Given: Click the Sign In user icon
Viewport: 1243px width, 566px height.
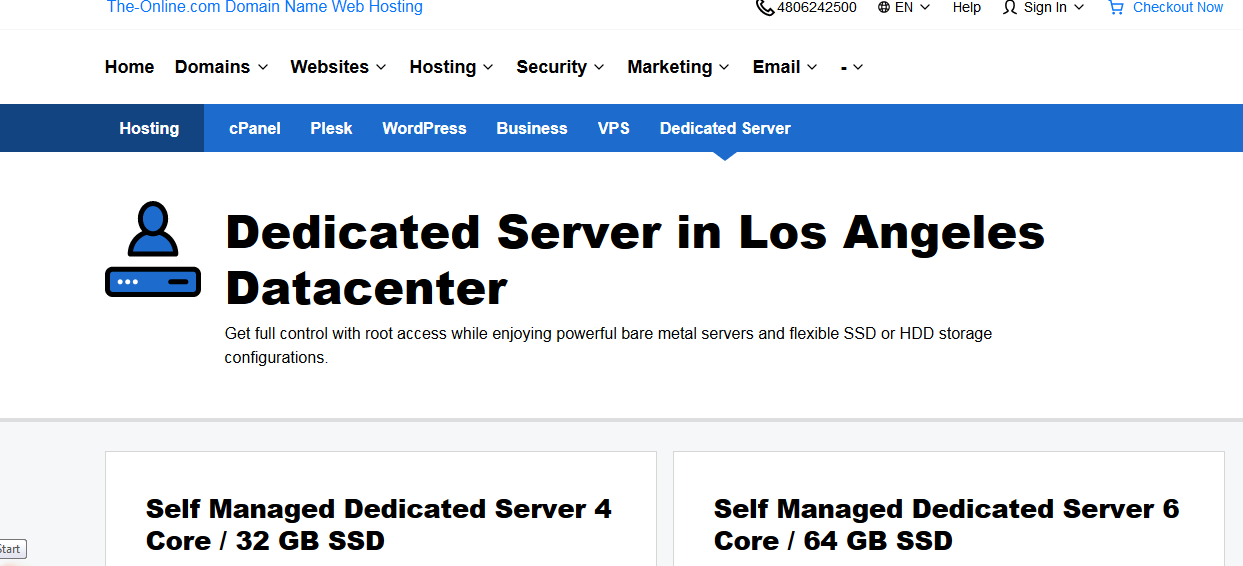Looking at the screenshot, I should tap(1010, 7).
